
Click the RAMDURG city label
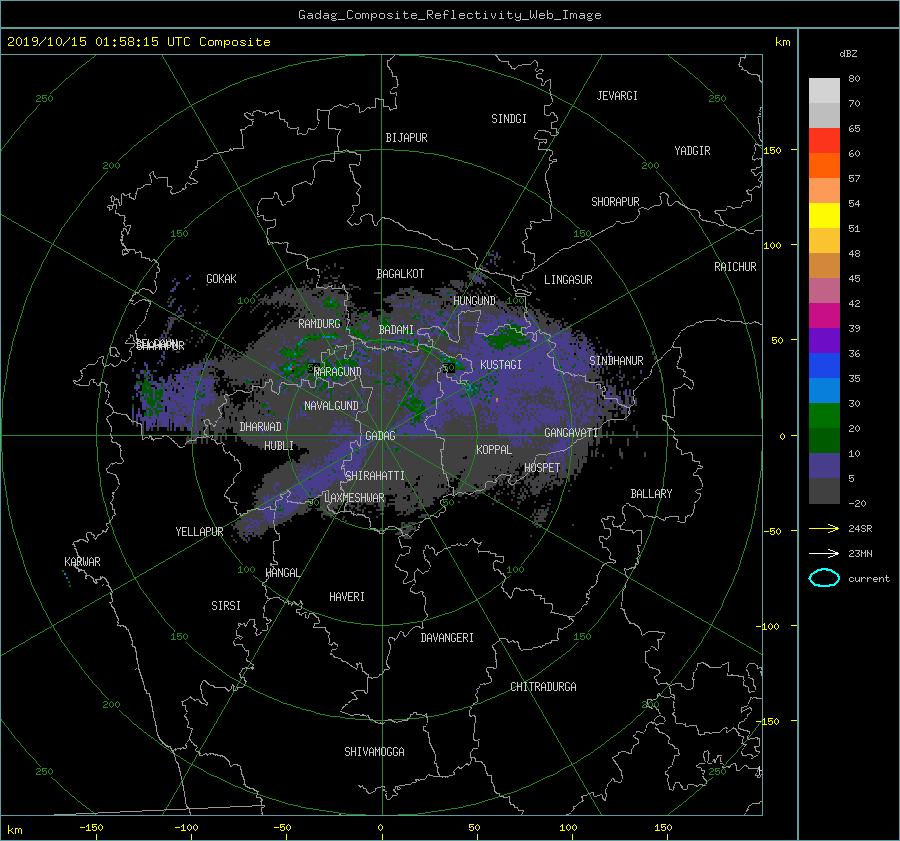pyautogui.click(x=319, y=324)
